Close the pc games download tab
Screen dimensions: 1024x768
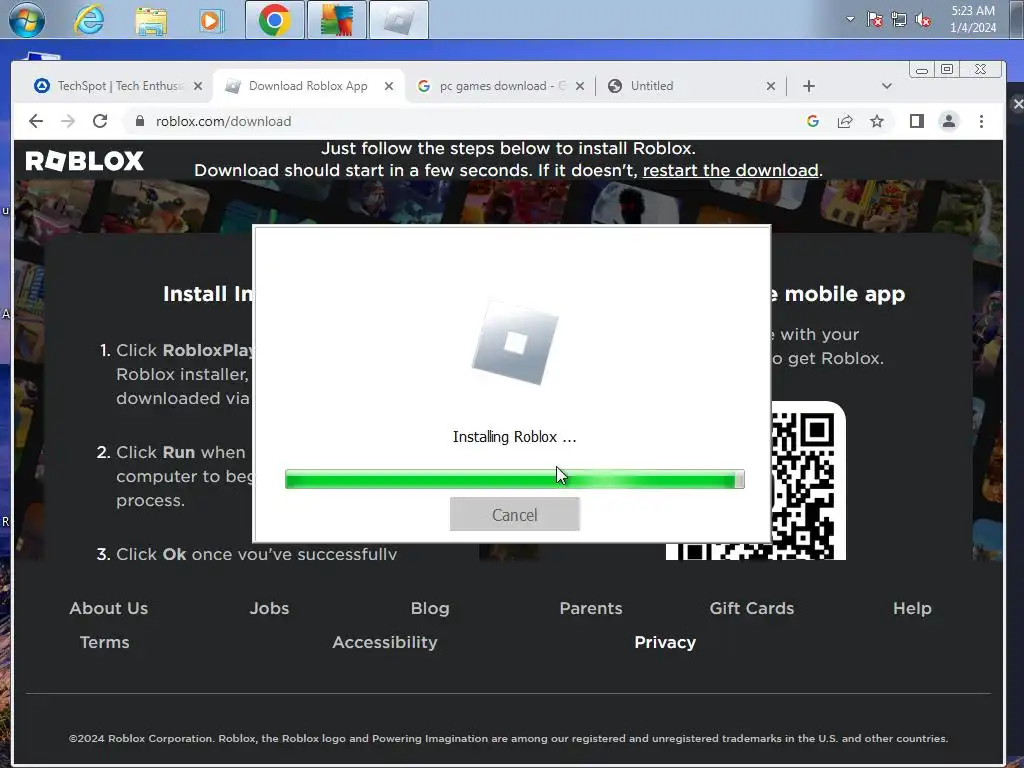pos(579,86)
